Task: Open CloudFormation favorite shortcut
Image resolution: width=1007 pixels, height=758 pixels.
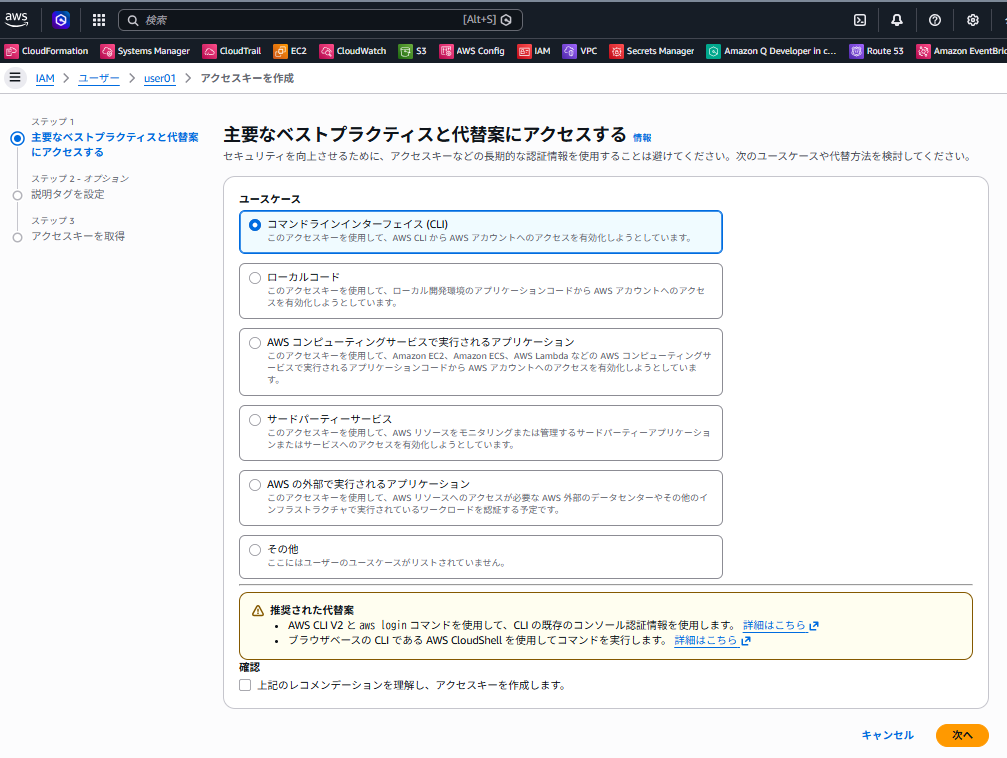Action: (47, 51)
